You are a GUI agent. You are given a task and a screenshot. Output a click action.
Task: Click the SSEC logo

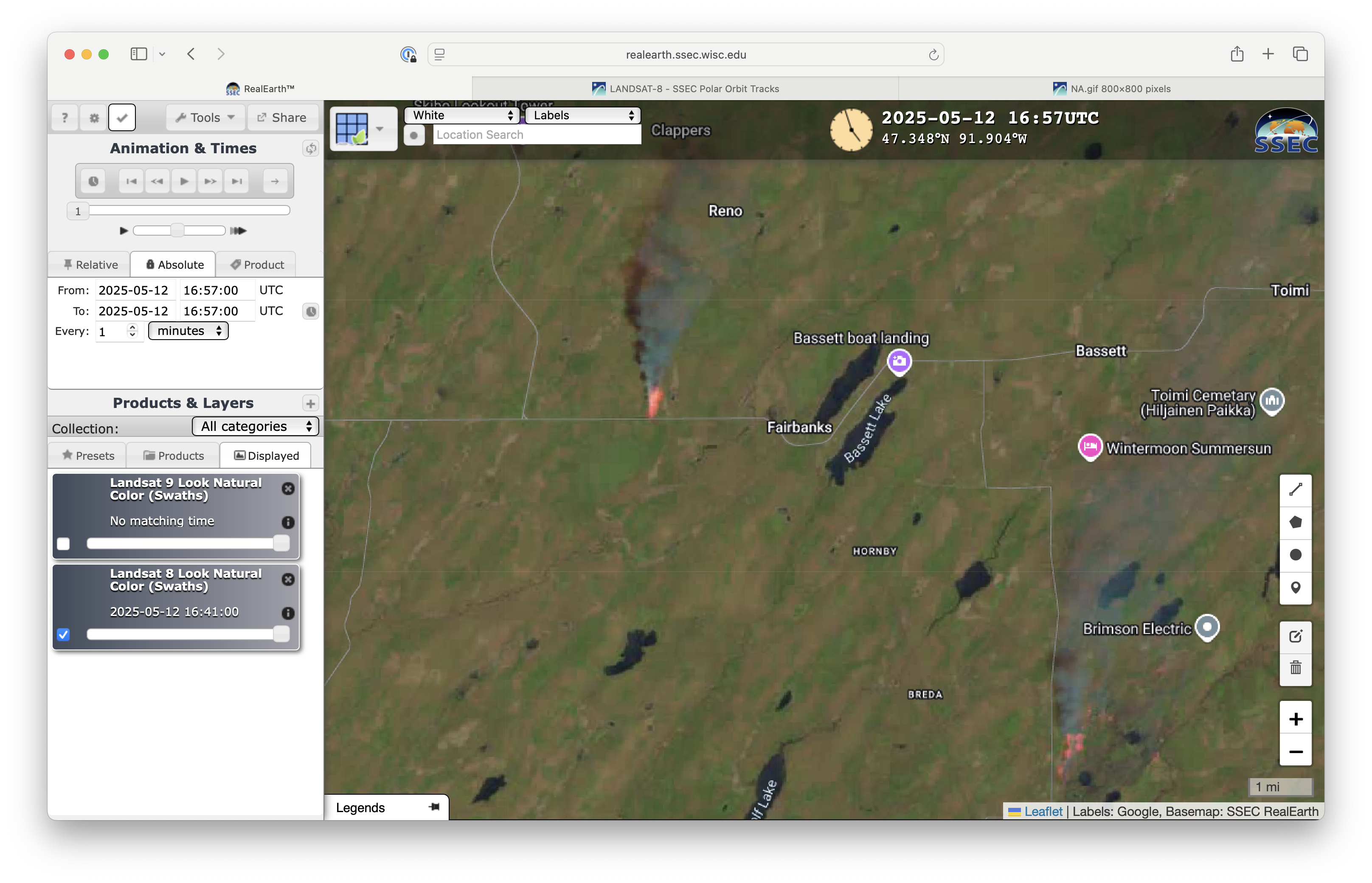[1285, 130]
